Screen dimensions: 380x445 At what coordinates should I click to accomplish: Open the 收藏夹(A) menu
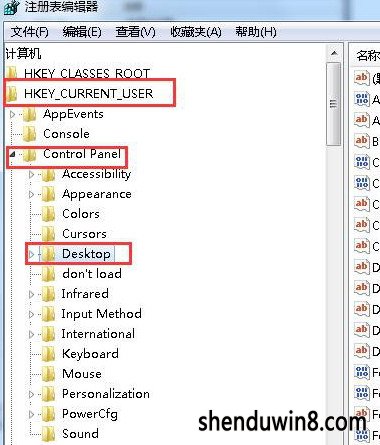pos(196,32)
